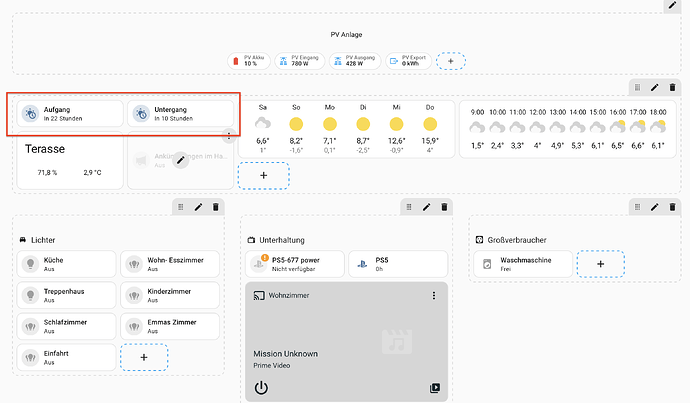Add a new badge next to PV Export
Screen dimensions: 690x403
450,61
